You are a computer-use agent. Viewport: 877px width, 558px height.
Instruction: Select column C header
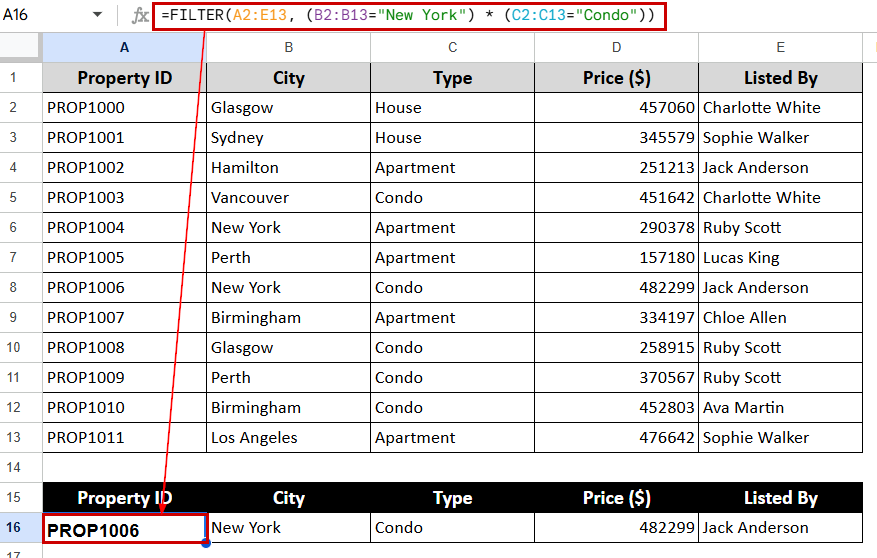(452, 48)
